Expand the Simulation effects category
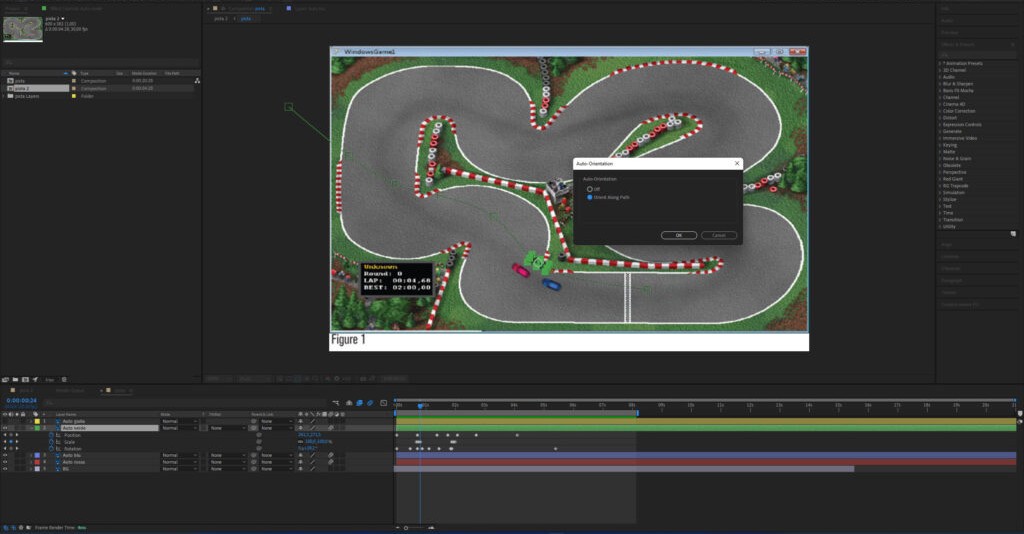1024x534 pixels. tap(940, 193)
